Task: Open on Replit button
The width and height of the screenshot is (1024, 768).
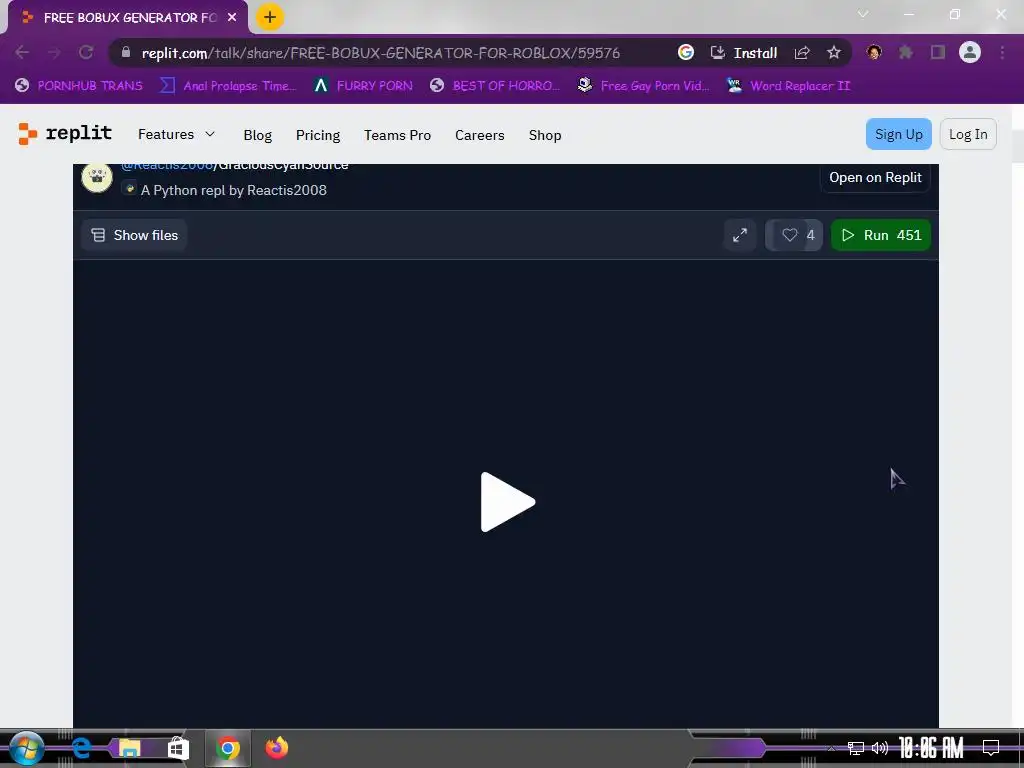Action: click(875, 178)
